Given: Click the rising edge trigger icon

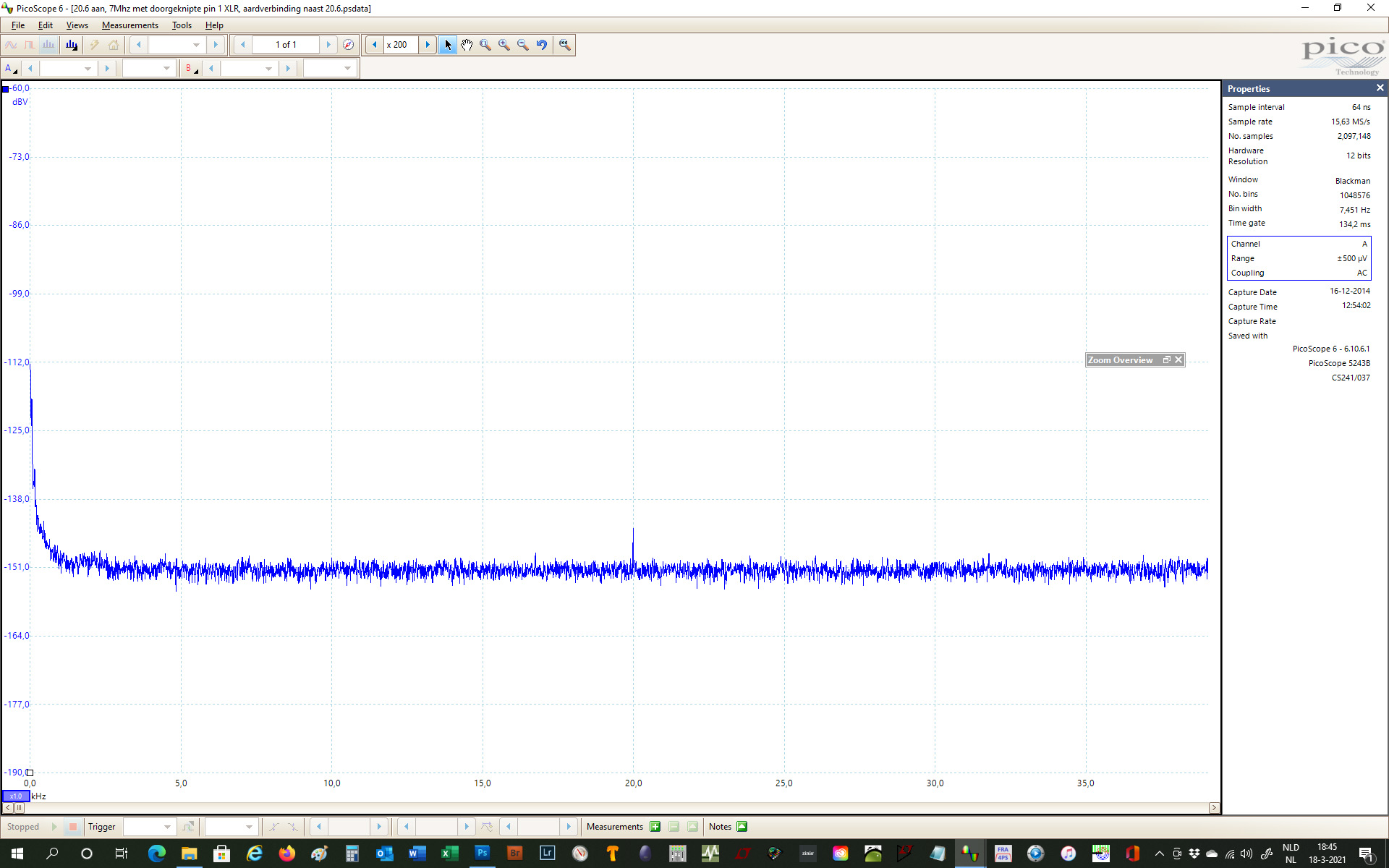Looking at the screenshot, I should click(x=273, y=827).
